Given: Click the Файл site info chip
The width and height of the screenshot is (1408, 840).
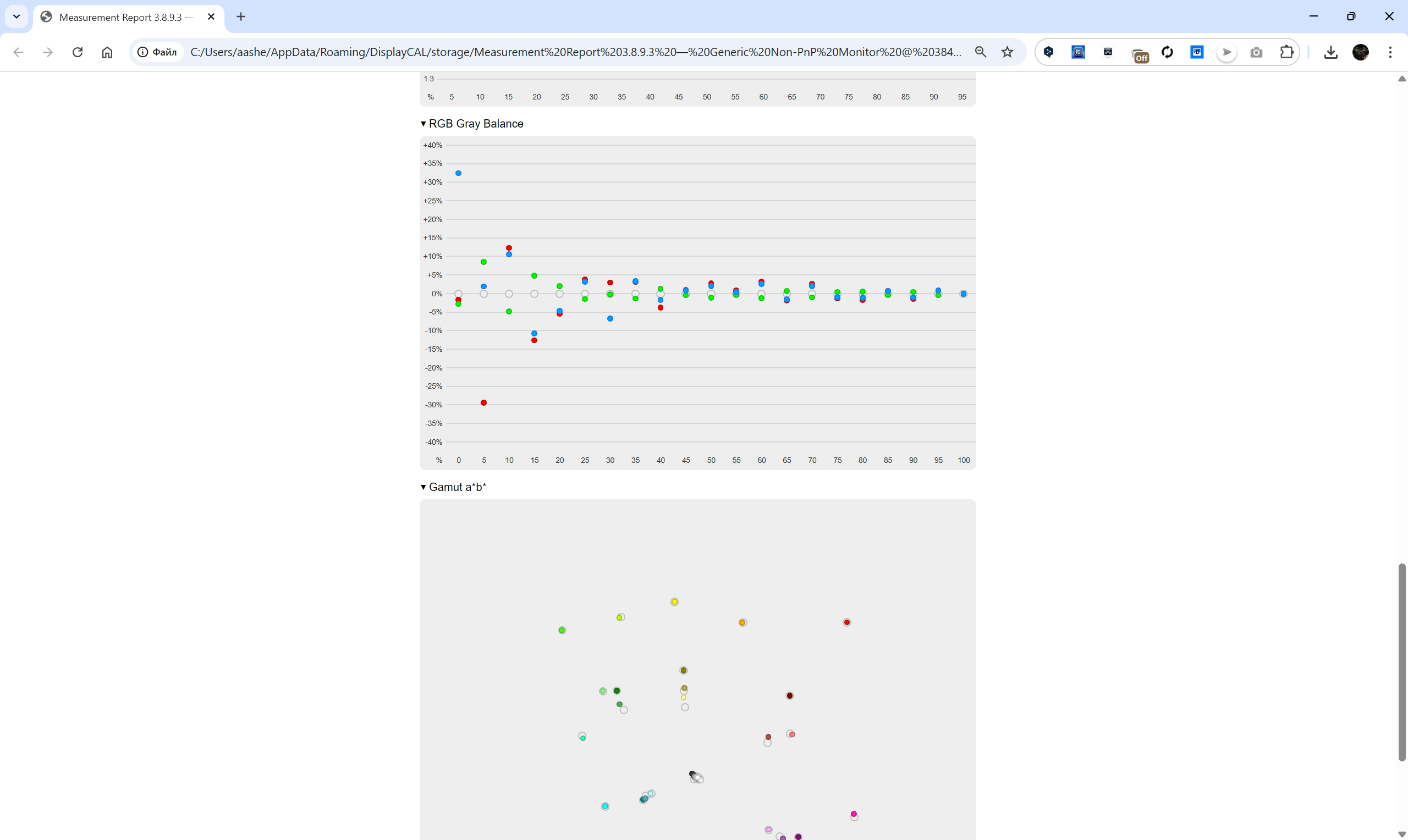Looking at the screenshot, I should pyautogui.click(x=157, y=52).
